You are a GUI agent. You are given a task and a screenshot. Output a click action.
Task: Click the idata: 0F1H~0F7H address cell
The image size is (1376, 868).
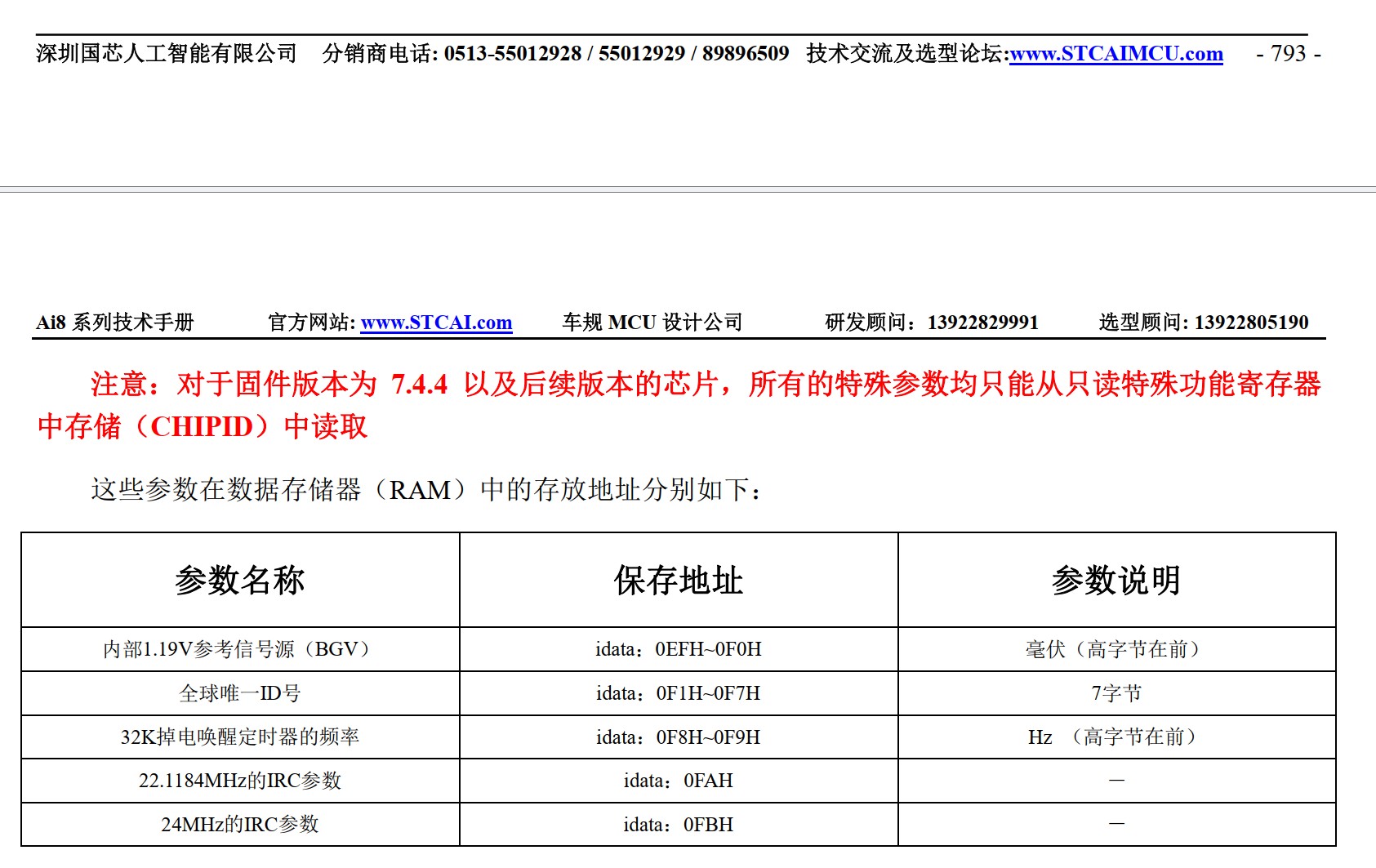click(x=679, y=693)
